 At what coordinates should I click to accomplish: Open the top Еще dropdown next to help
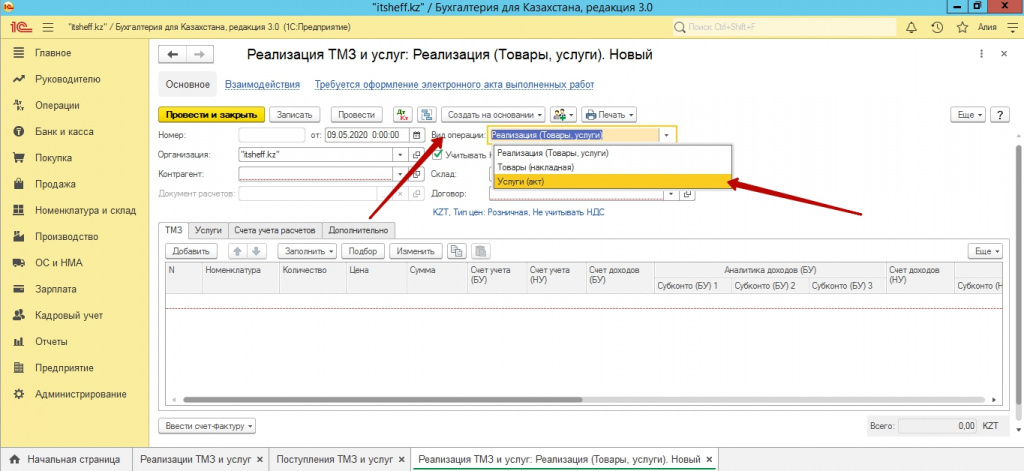coord(967,114)
